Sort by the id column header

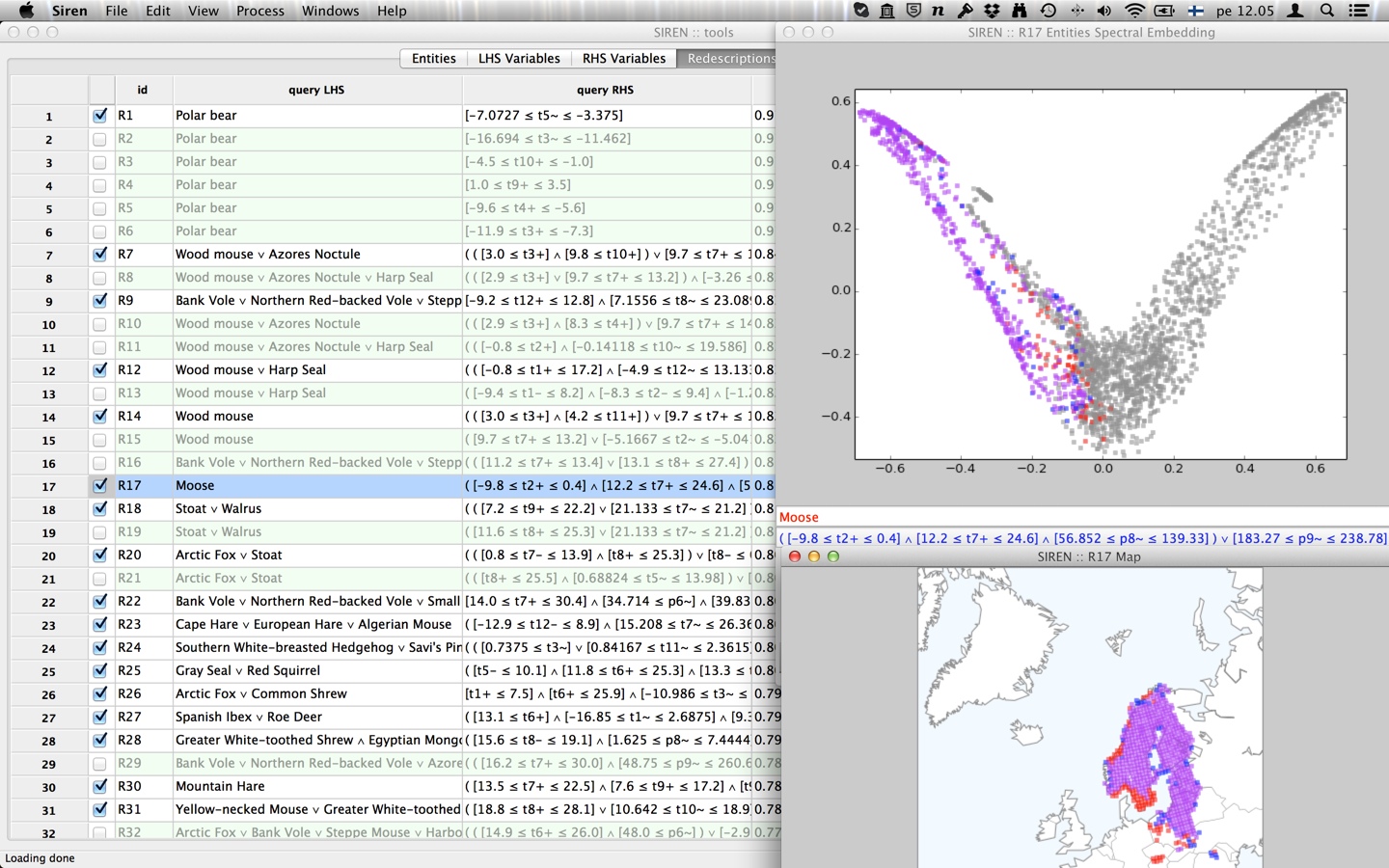pos(143,90)
